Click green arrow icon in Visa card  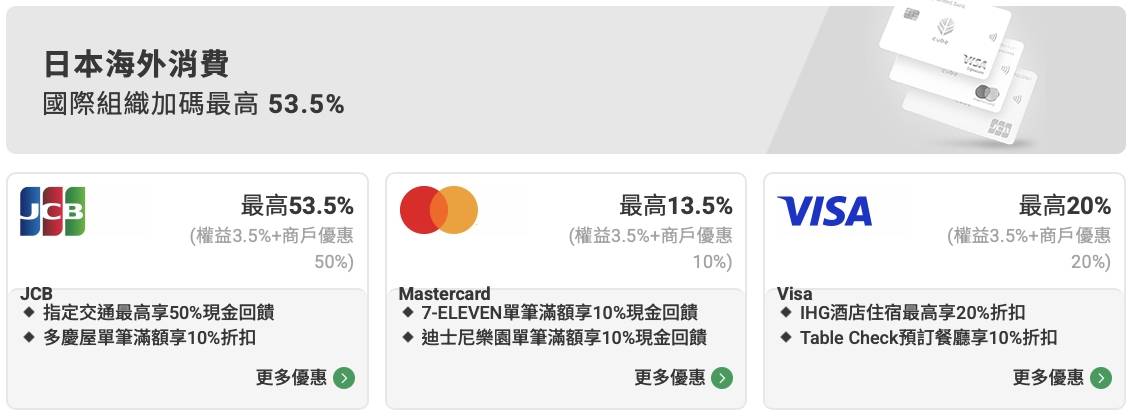coord(1101,378)
